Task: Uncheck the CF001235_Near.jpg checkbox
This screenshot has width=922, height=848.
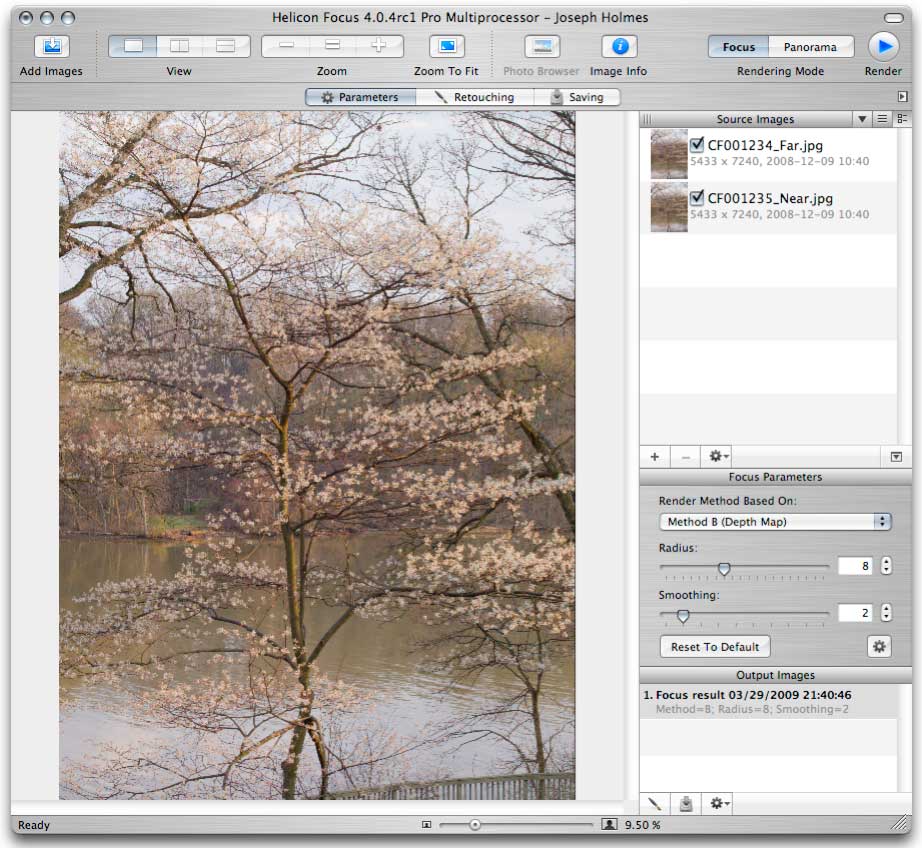Action: pyautogui.click(x=697, y=198)
